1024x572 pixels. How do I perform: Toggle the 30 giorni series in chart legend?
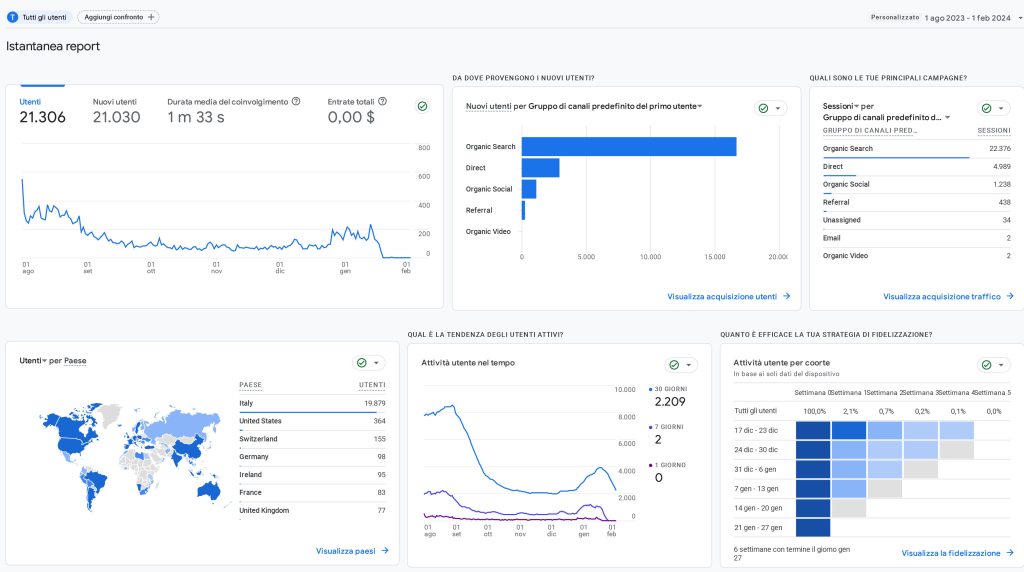point(668,389)
